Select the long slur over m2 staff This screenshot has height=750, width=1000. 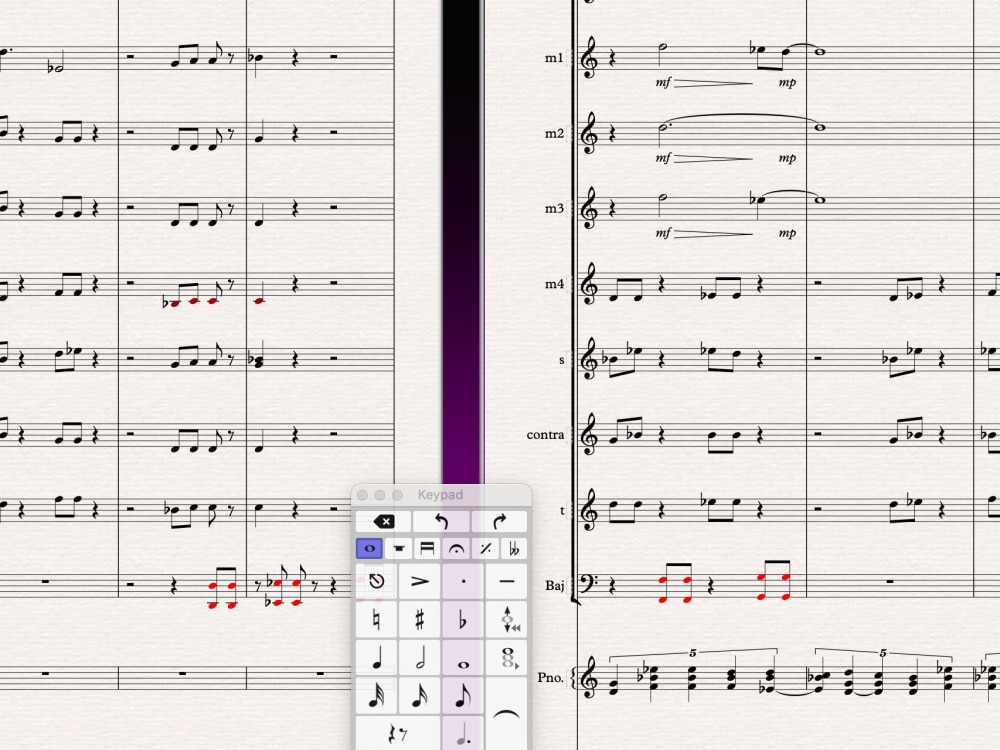click(x=743, y=118)
